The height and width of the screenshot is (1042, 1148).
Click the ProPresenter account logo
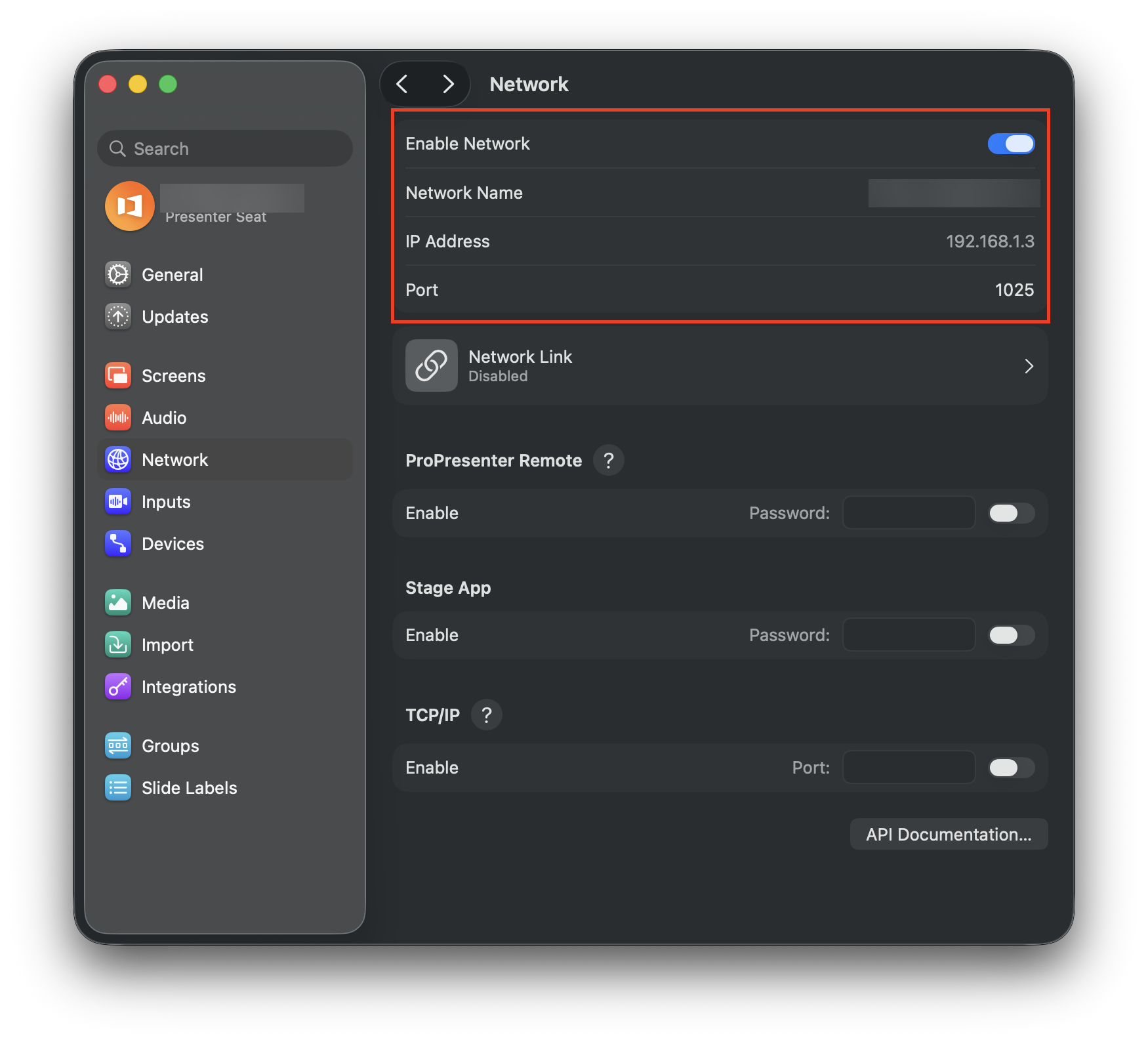pyautogui.click(x=130, y=206)
